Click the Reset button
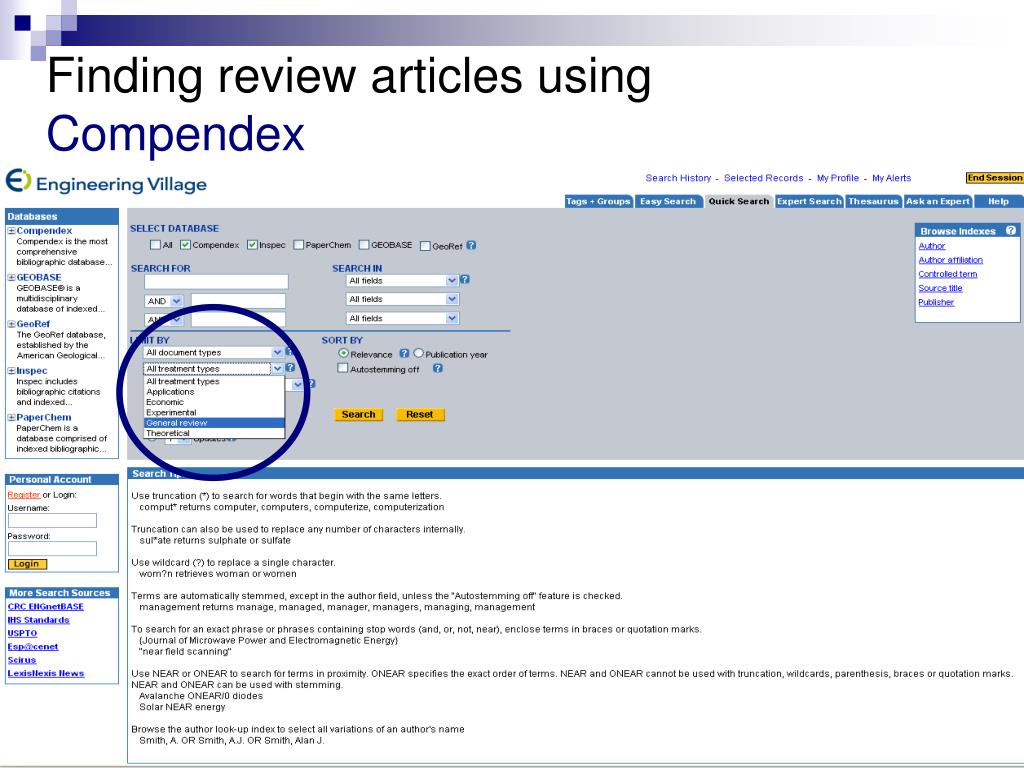 [420, 414]
